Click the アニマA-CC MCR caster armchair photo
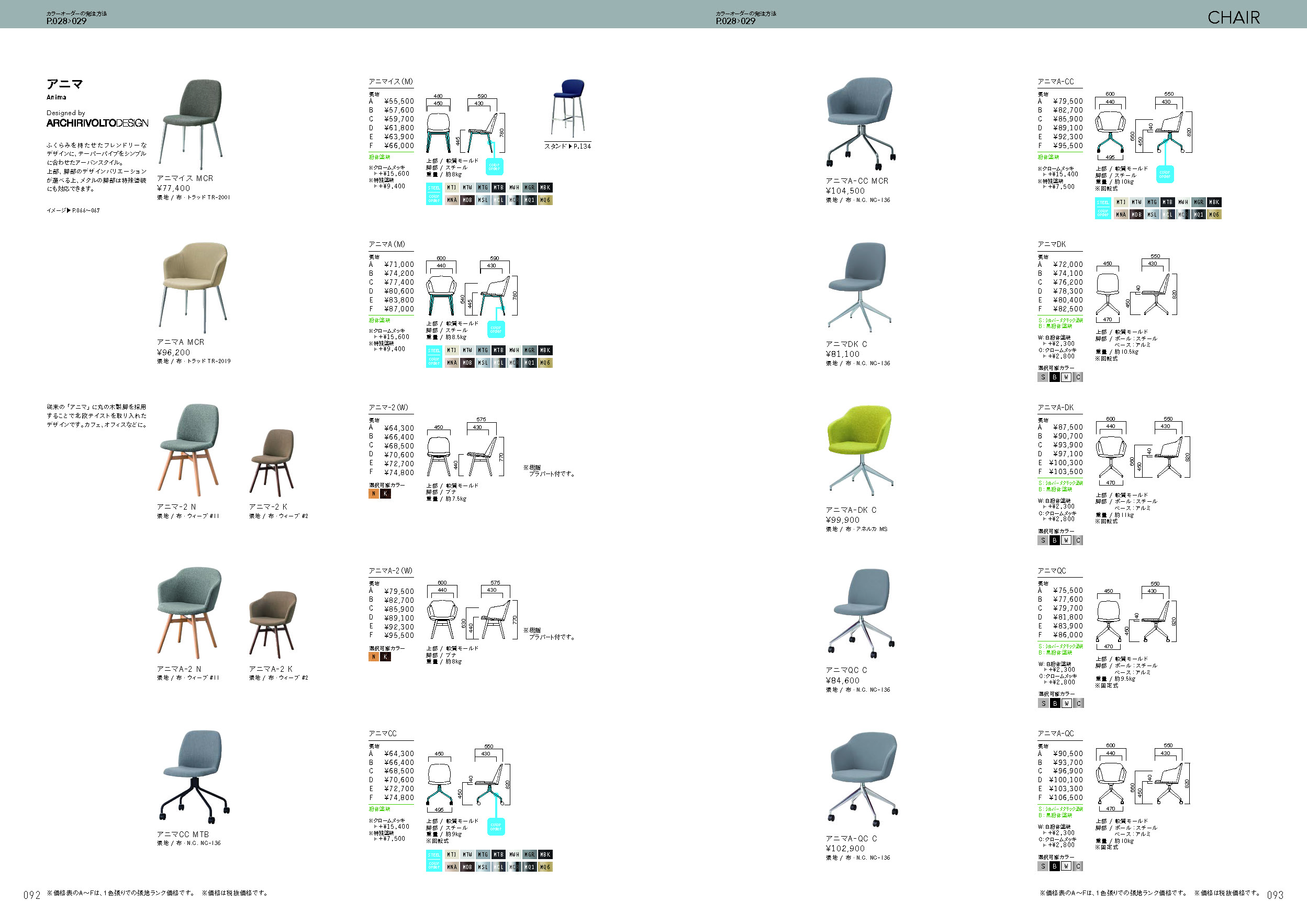 (861, 123)
